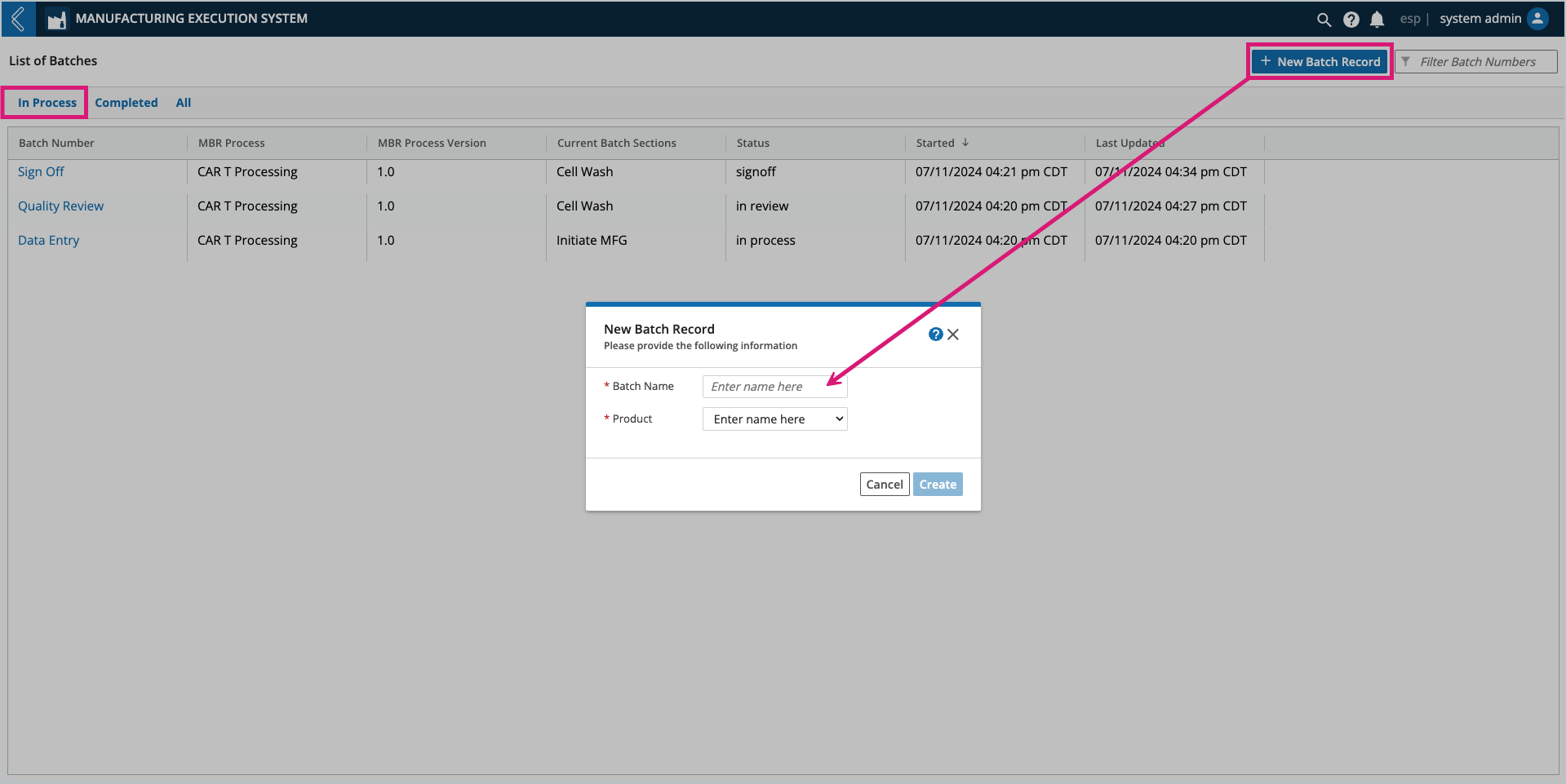1566x784 pixels.
Task: Select Cell Wash in Quality Review row
Action: point(584,206)
